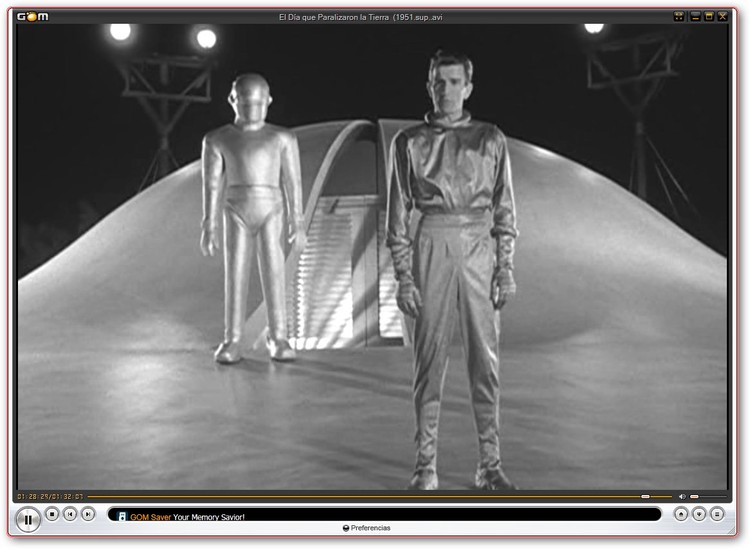
Task: Close the GOM Player window
Action: (x=723, y=17)
